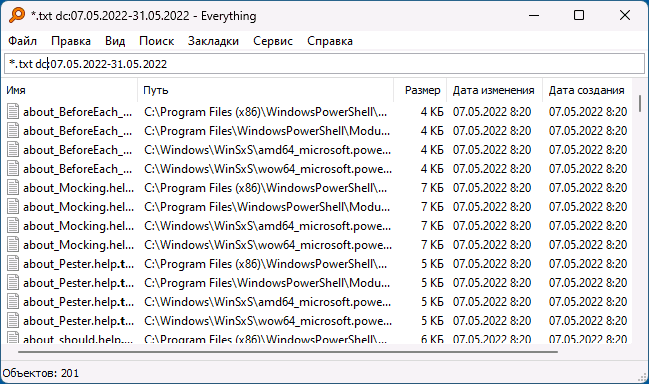
Task: Sort results by Путь column header
Action: [x=265, y=90]
